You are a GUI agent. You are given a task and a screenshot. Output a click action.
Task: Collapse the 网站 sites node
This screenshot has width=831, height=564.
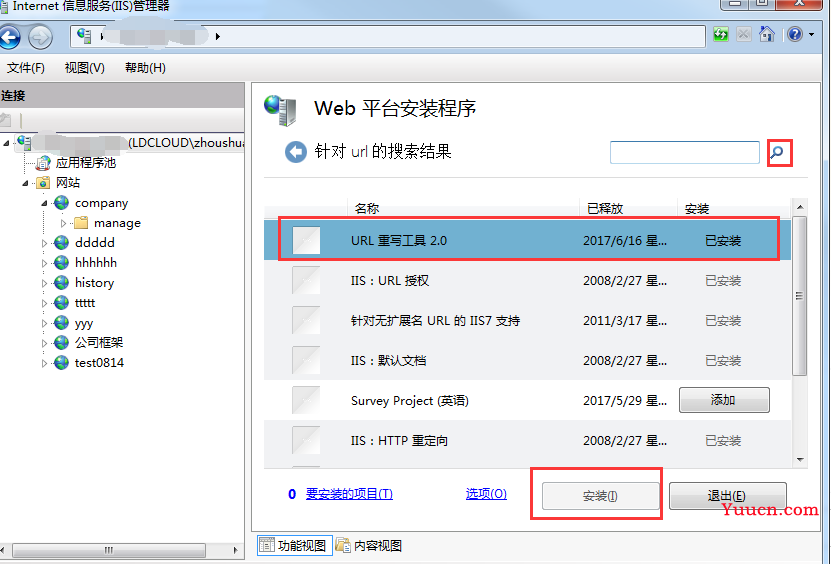pos(25,183)
